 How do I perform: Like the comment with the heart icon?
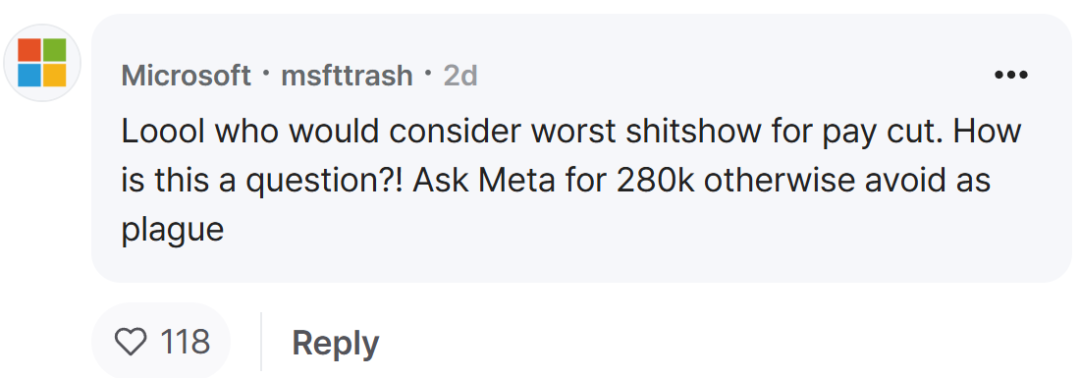131,342
